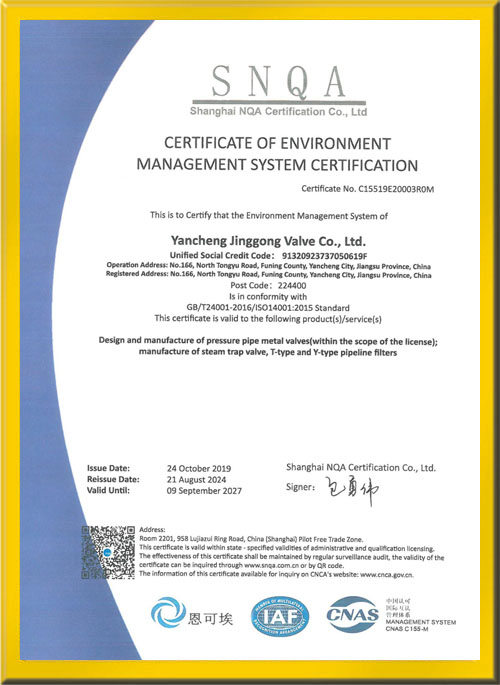Click 'Shanghai NQA Certification Co., Ltd' under logo
This screenshot has height=685, width=500.
tap(279, 111)
